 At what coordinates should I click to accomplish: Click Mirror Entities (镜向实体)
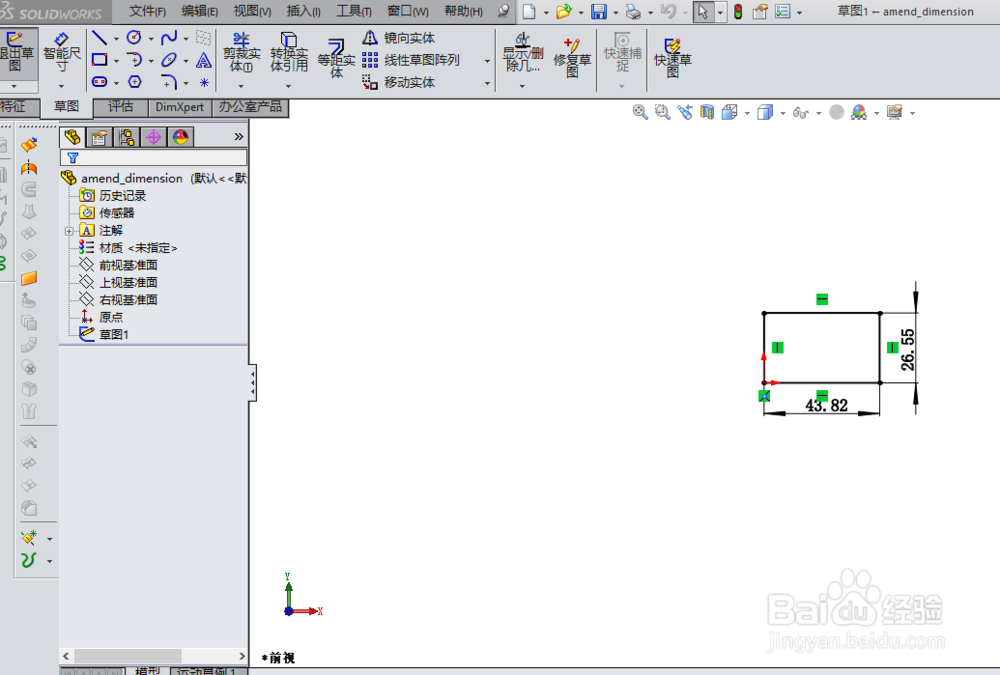coord(399,38)
